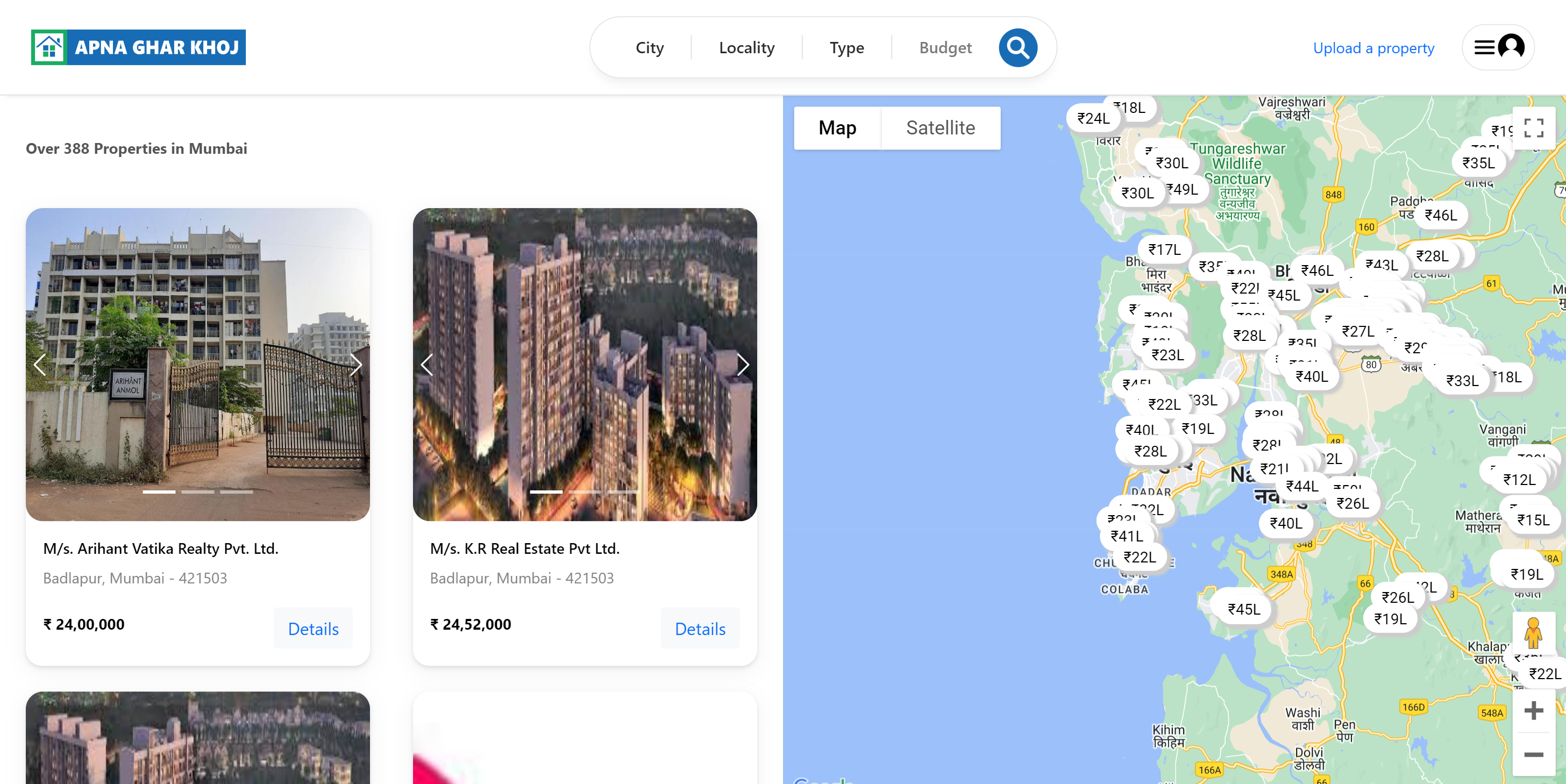Click Over 388 Properties in Mumbai heading
Screen dimensions: 1566x784
click(x=136, y=148)
